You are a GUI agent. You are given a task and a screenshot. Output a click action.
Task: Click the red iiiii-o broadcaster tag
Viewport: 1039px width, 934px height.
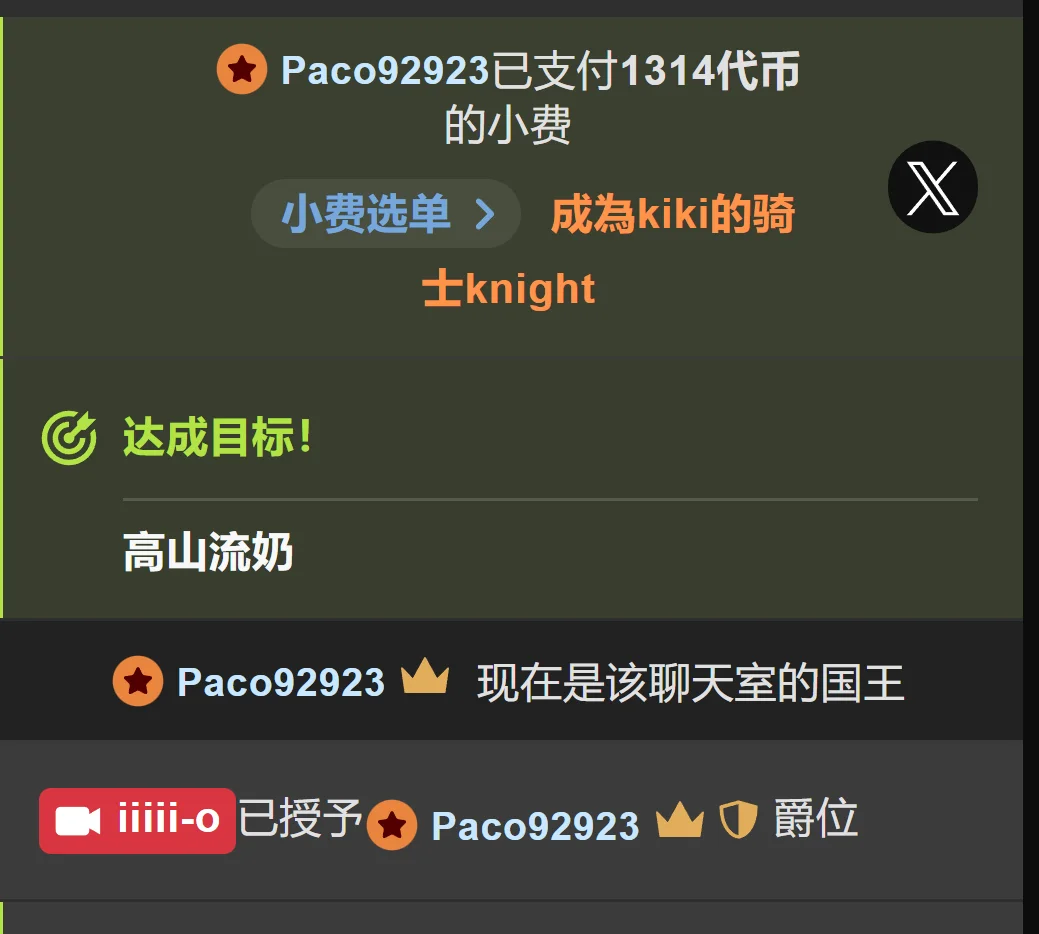(137, 821)
